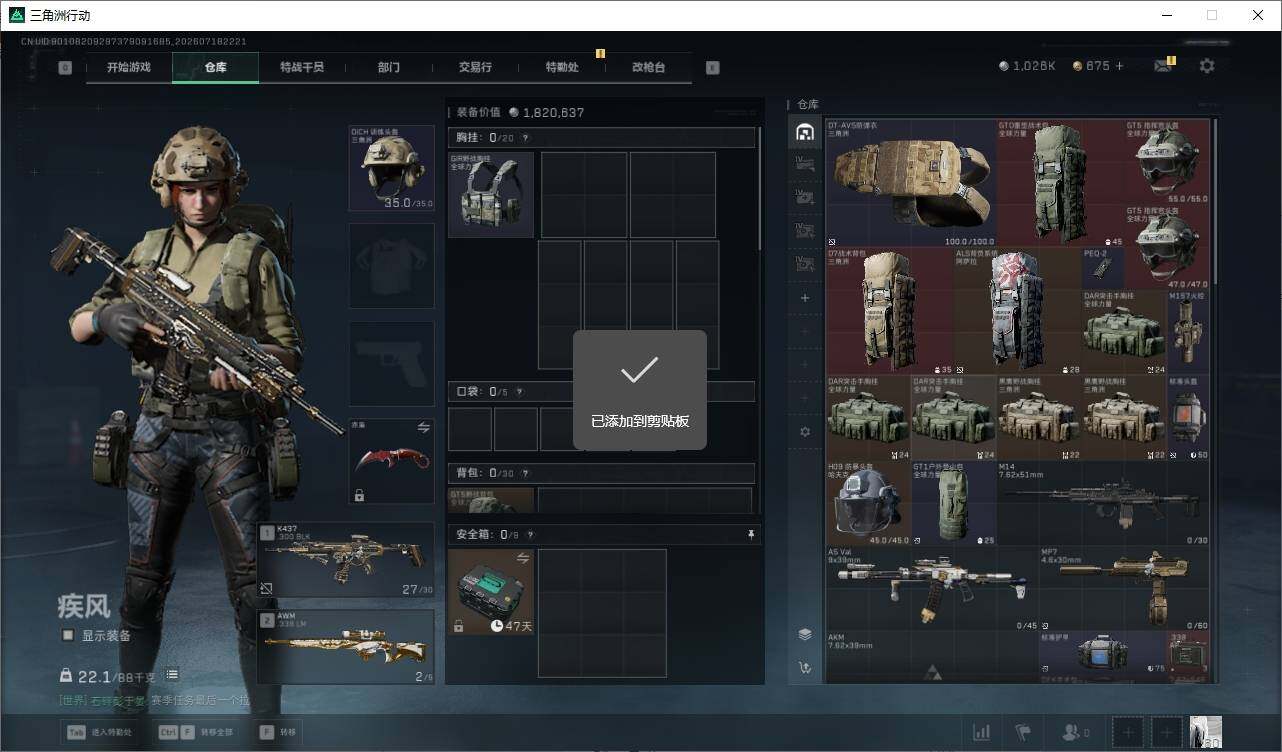Open the third IV extension stash page
The image size is (1282, 752).
805,231
